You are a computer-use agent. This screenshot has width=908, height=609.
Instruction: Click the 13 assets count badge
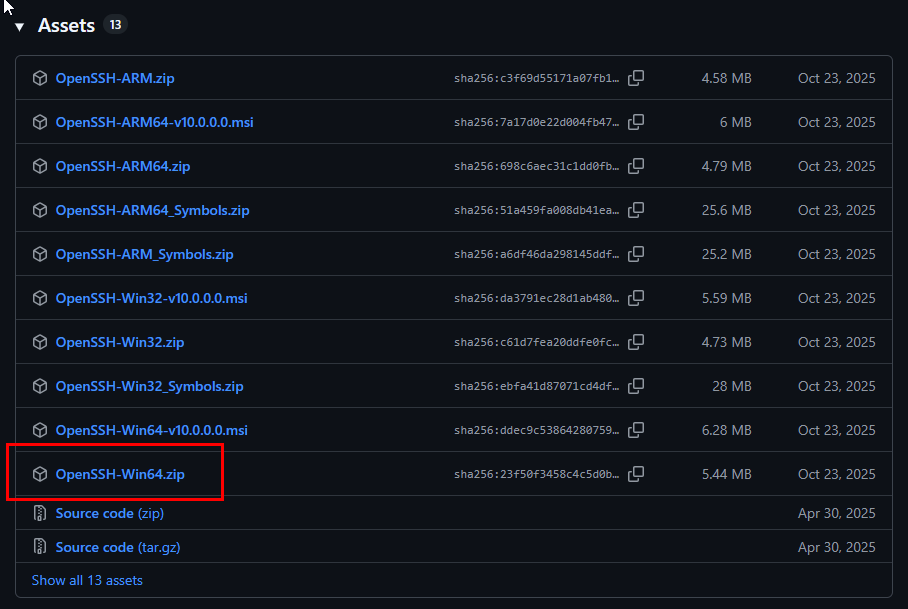[115, 25]
